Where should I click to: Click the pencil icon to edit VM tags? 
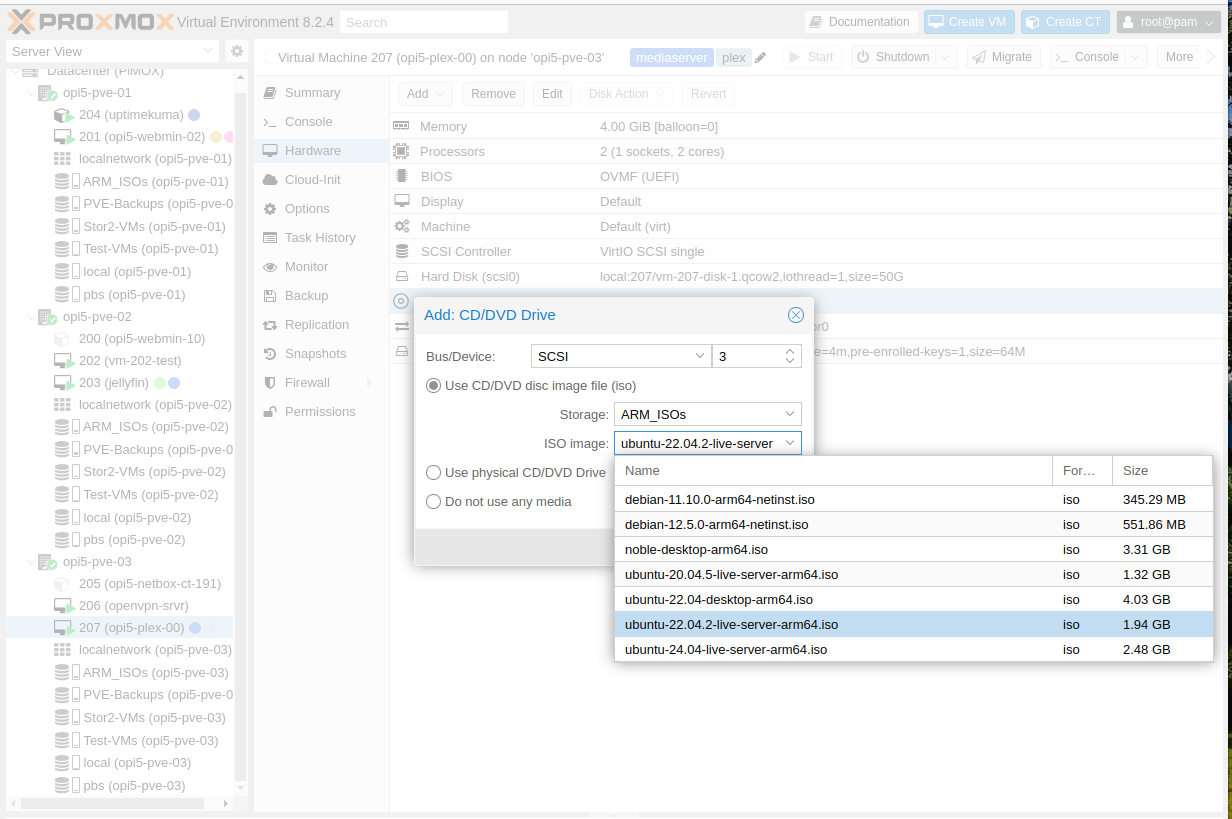pos(760,57)
